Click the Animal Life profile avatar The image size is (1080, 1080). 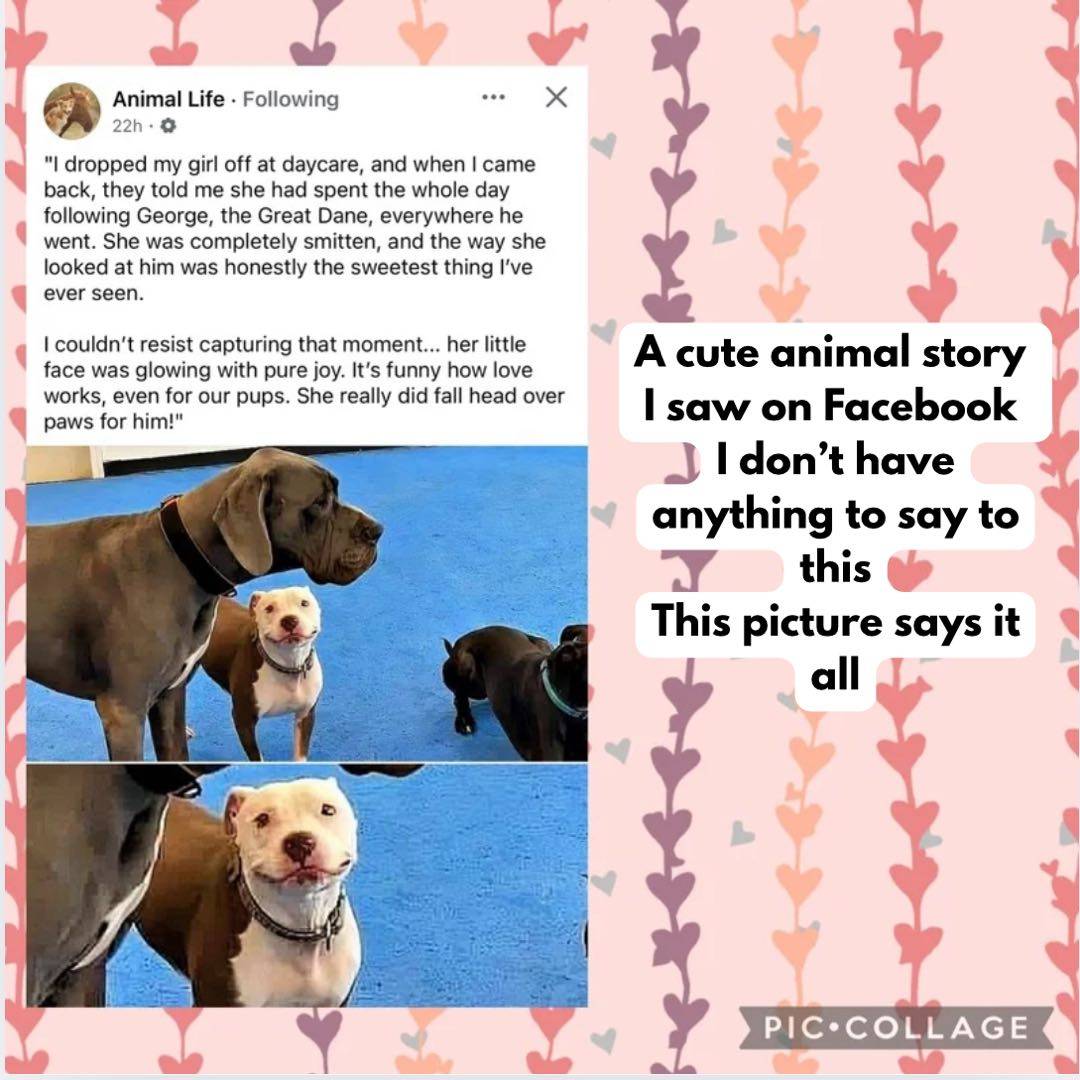click(x=72, y=110)
